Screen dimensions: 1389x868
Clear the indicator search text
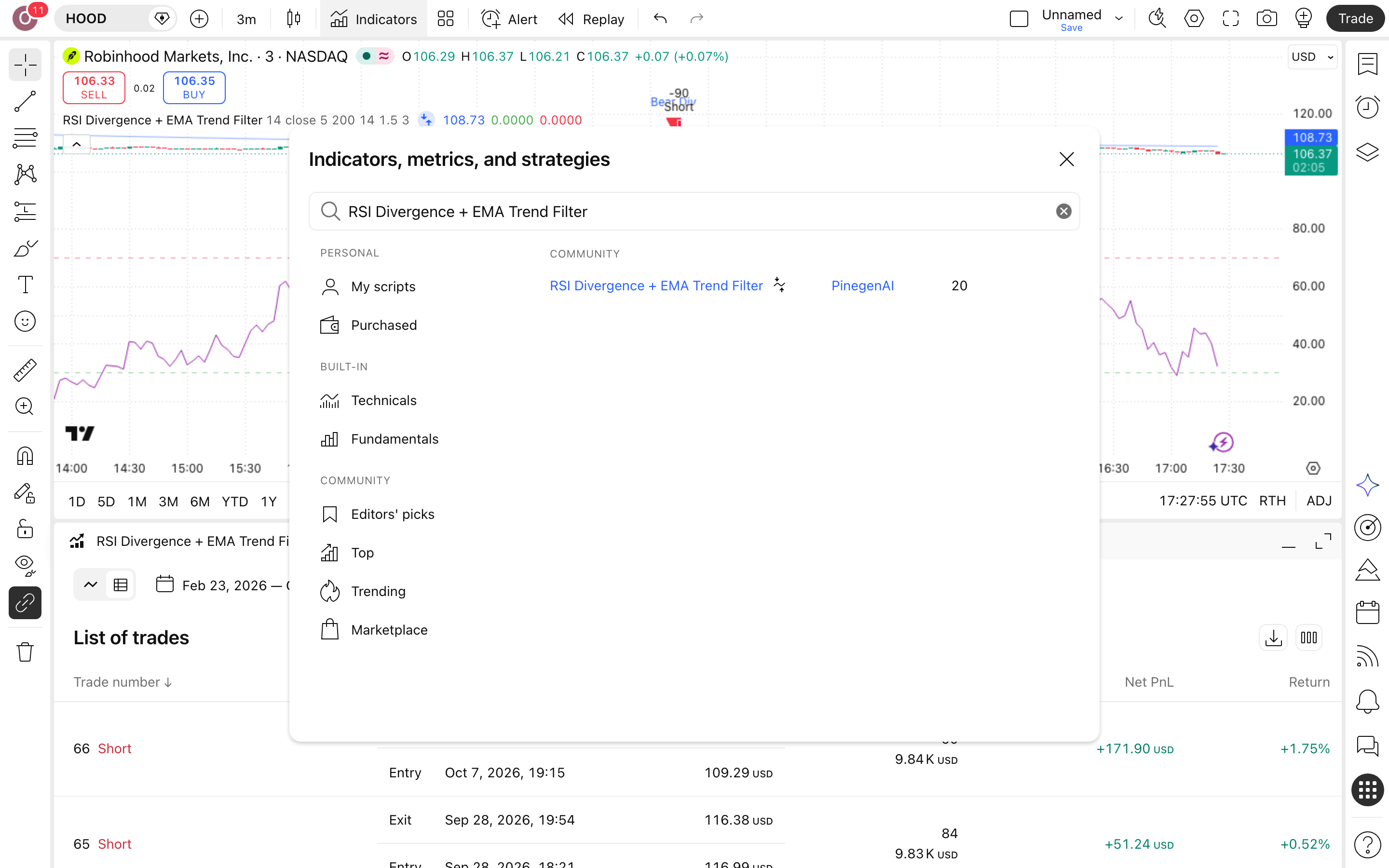coord(1063,212)
